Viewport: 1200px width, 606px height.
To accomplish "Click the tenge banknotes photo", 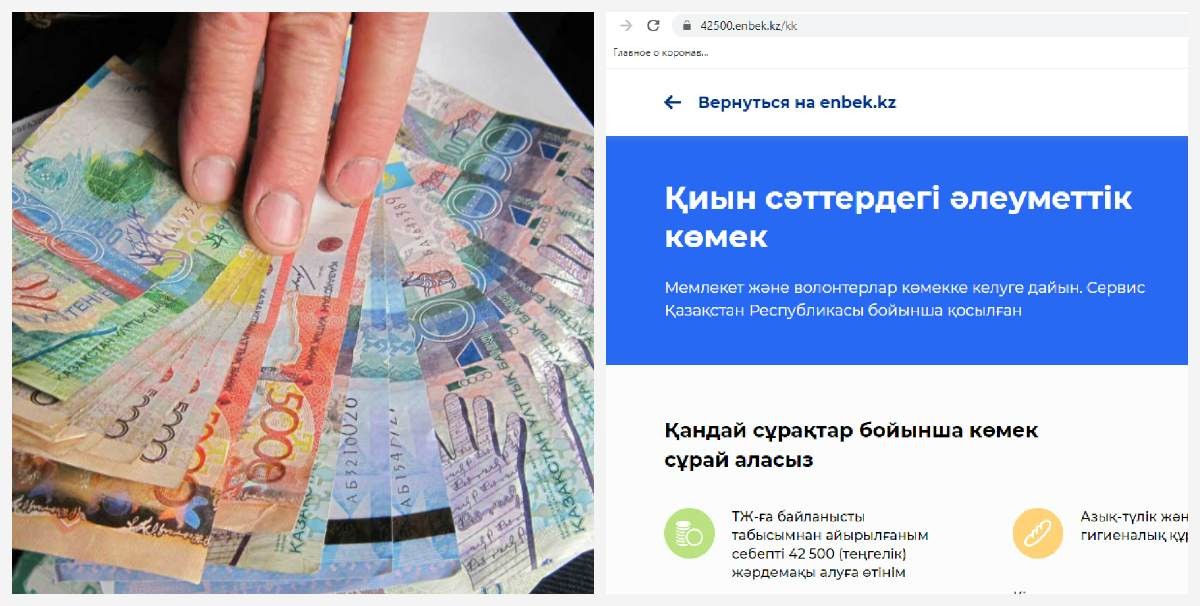I will [303, 303].
